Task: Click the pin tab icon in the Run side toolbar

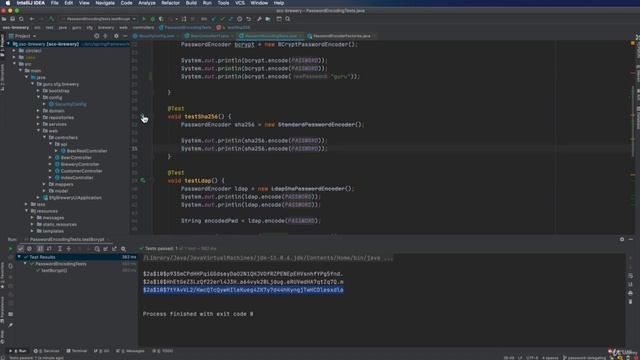Action: (11, 325)
